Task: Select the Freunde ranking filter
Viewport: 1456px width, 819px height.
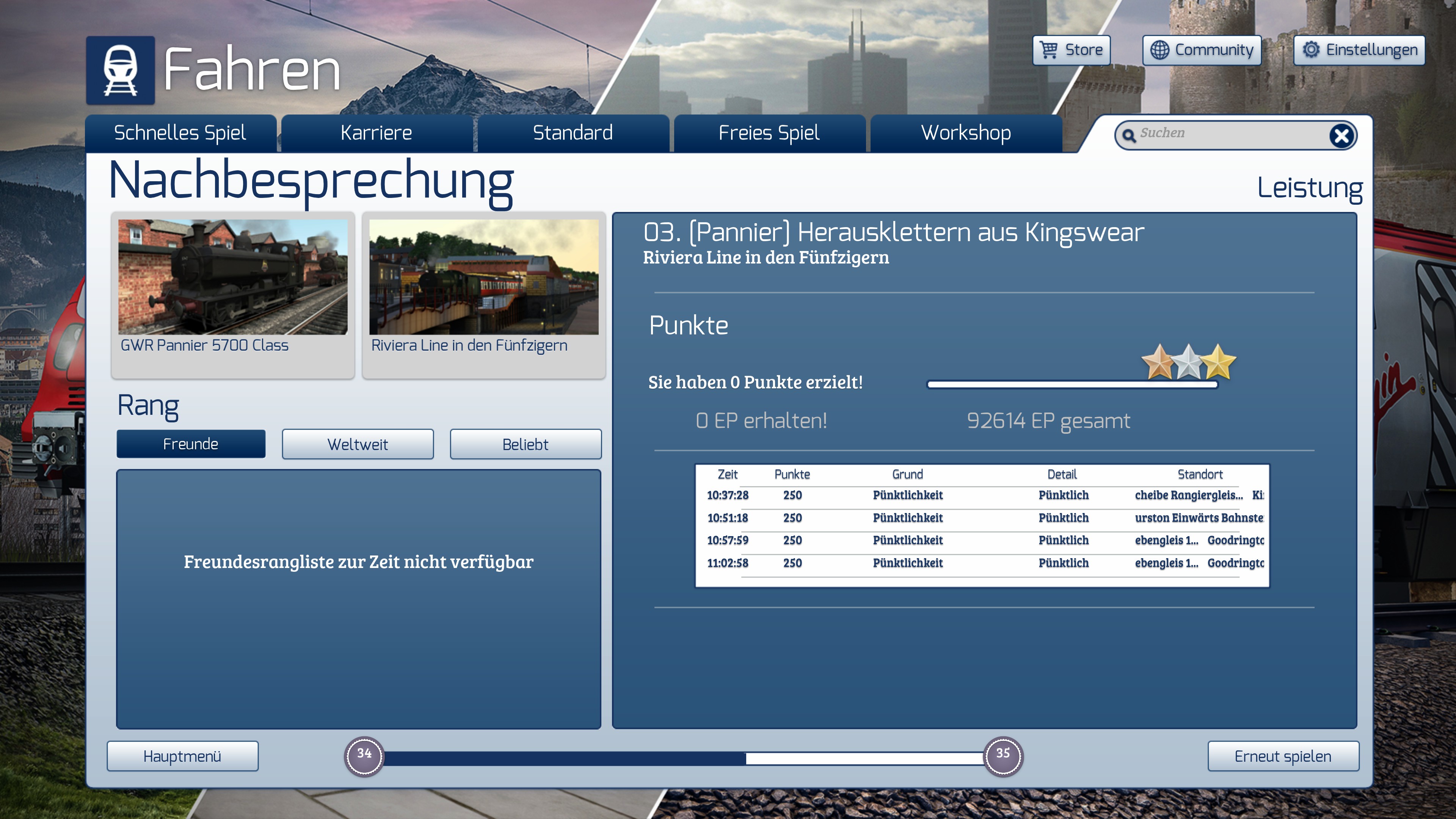Action: 190,444
